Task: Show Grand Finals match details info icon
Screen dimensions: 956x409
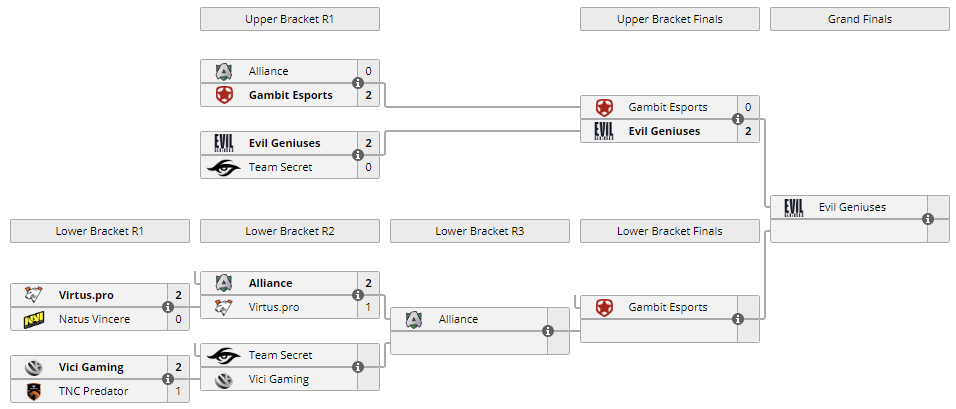Action: (928, 219)
